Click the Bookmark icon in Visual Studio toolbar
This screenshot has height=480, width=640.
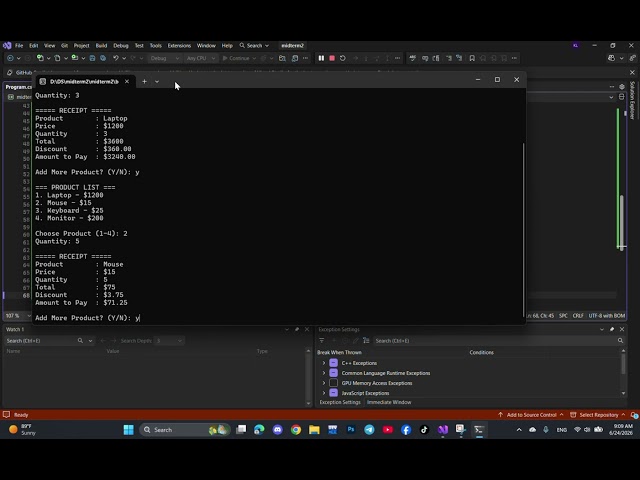pos(472,58)
